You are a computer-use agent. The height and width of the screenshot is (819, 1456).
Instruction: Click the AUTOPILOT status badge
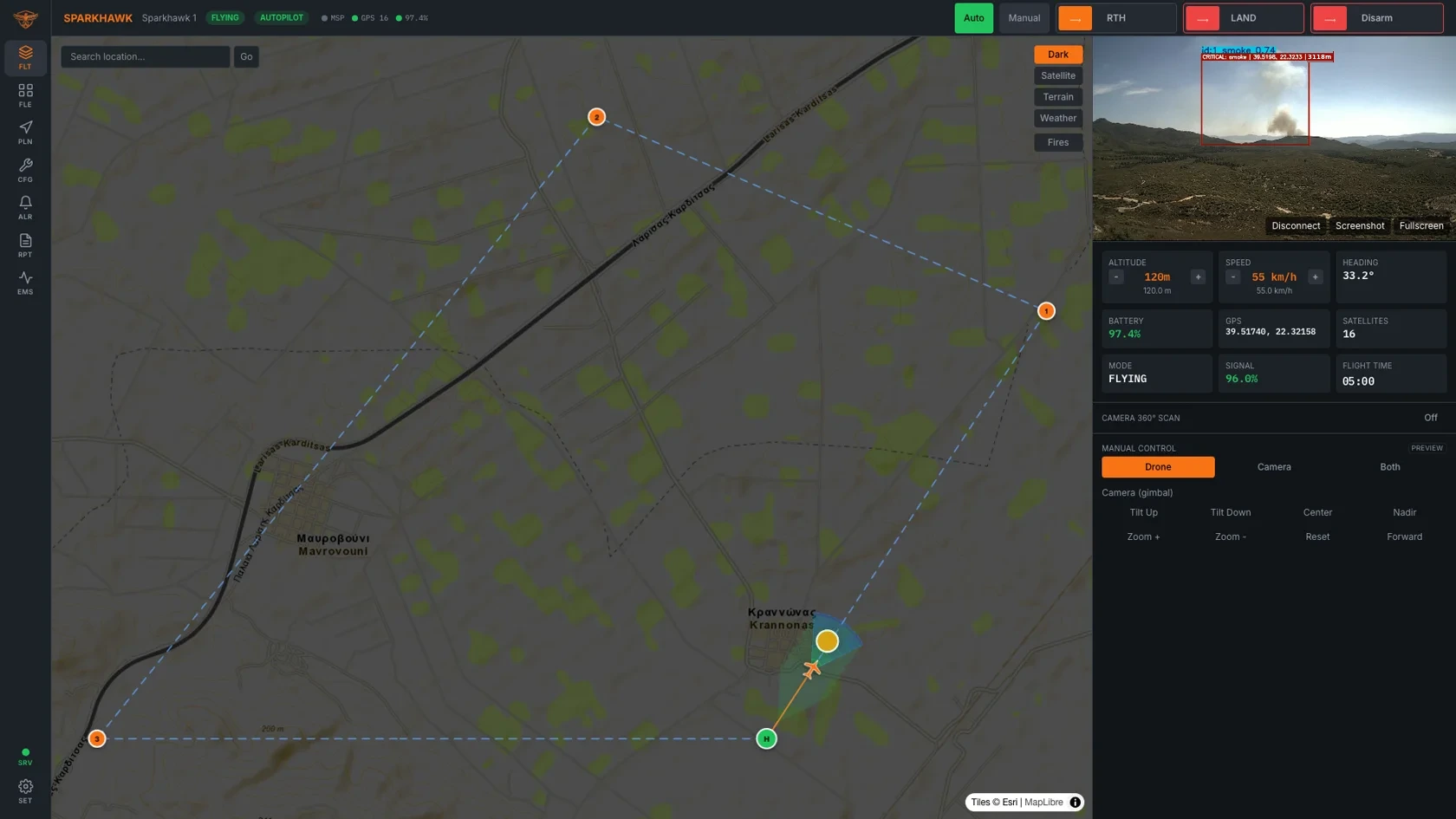point(282,17)
